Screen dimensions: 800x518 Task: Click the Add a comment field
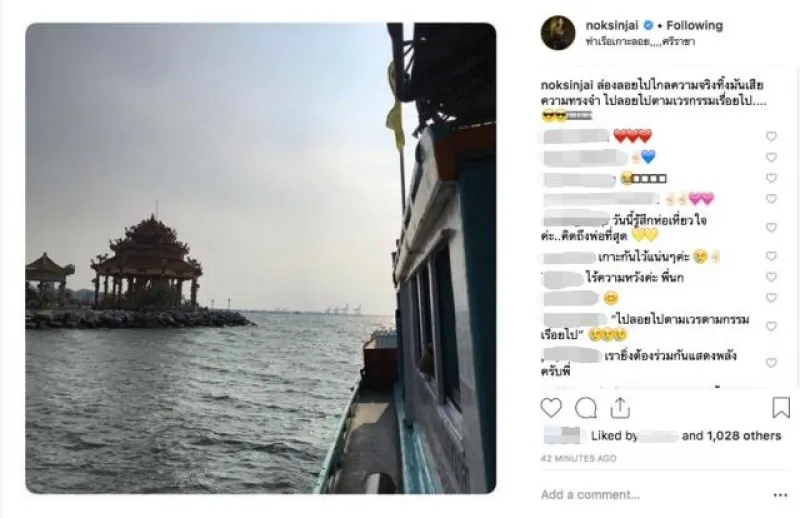[653, 495]
